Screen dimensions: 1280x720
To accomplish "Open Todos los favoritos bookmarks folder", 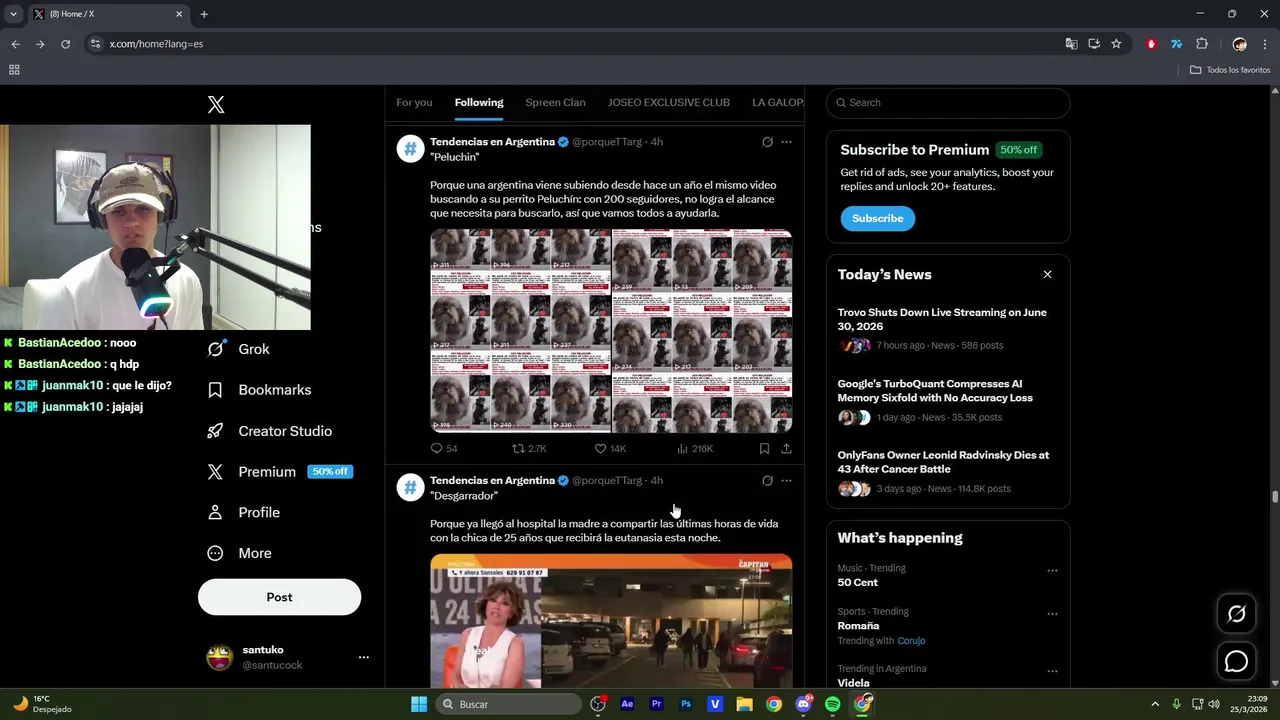I will [x=1230, y=70].
